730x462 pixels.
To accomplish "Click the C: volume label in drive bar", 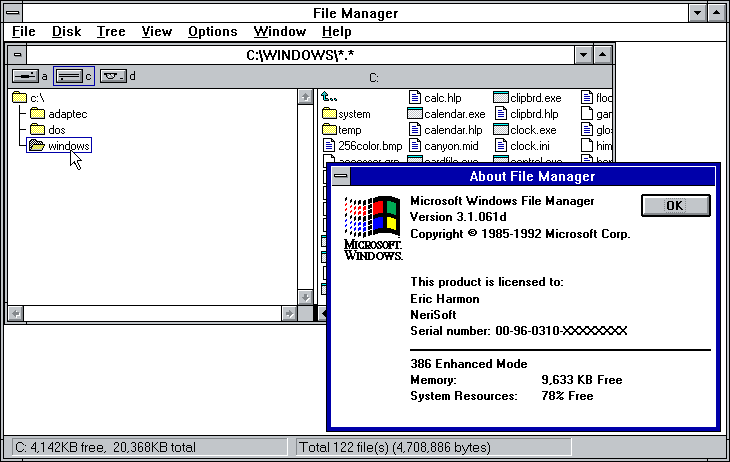I will pyautogui.click(x=374, y=78).
